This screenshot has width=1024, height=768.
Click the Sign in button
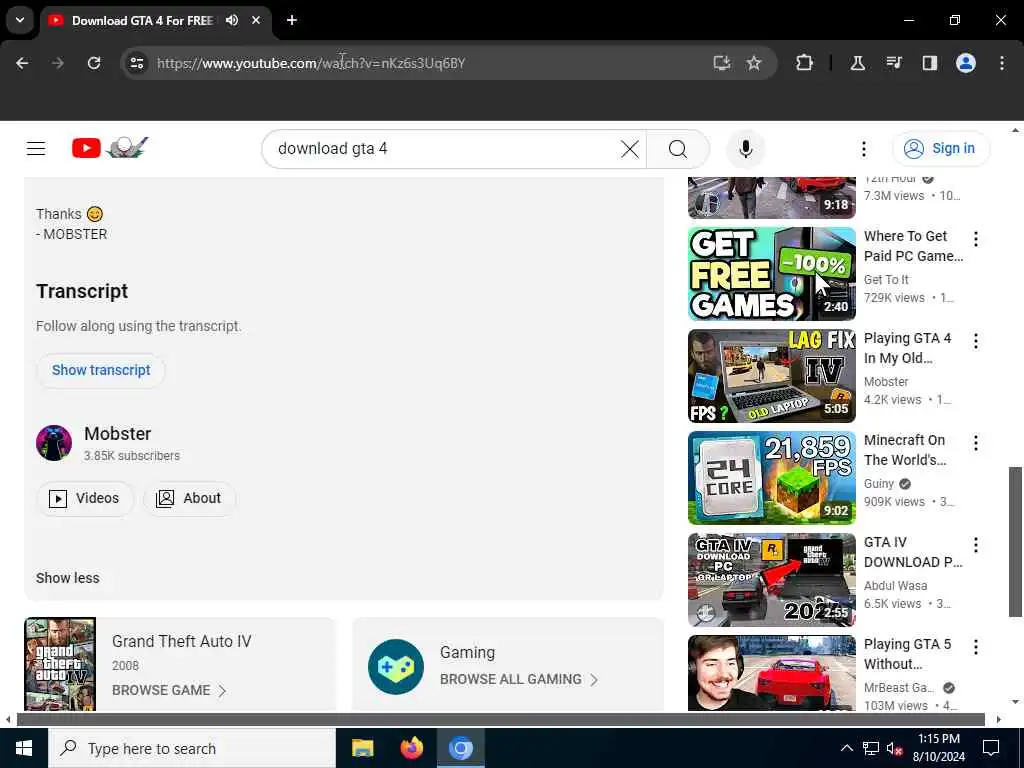coord(940,149)
